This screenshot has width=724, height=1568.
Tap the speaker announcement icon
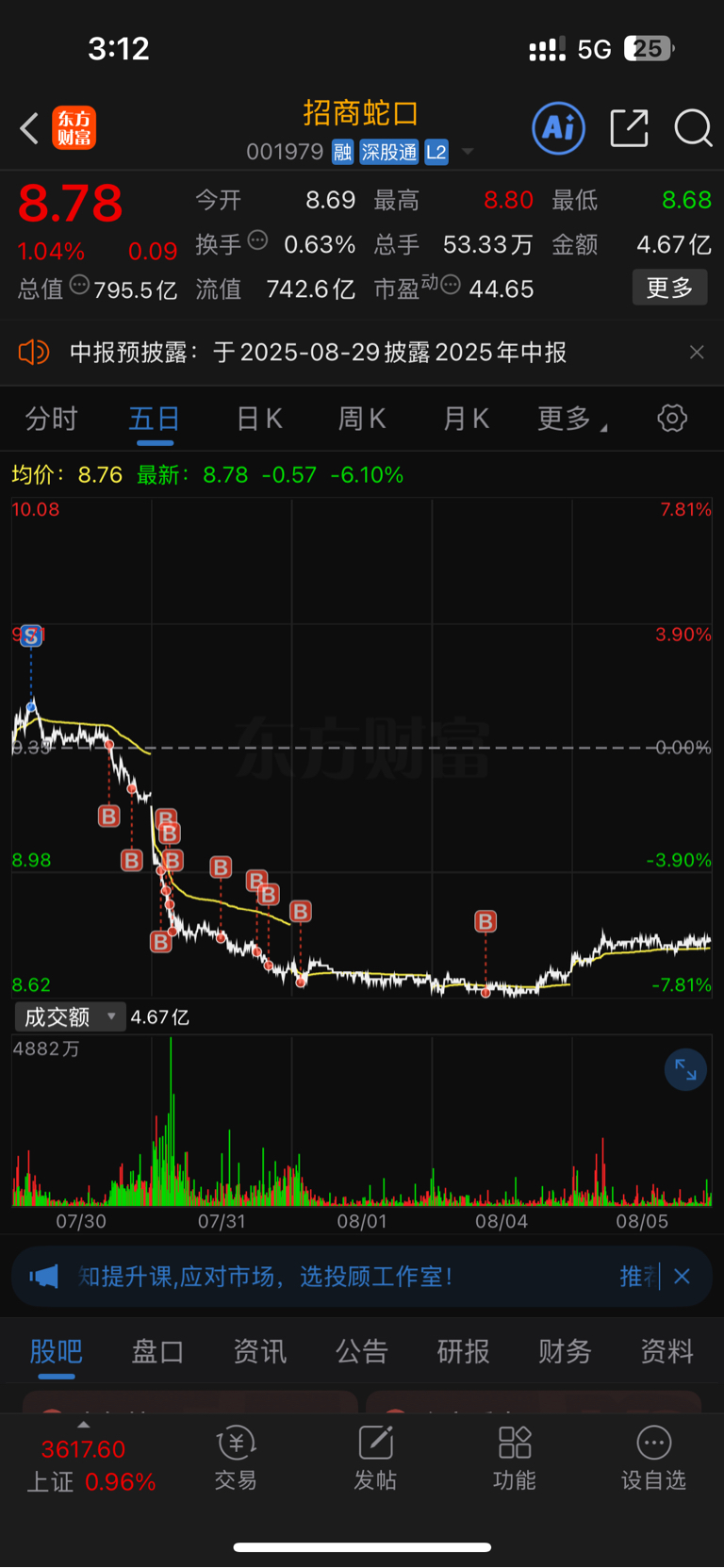[x=34, y=353]
